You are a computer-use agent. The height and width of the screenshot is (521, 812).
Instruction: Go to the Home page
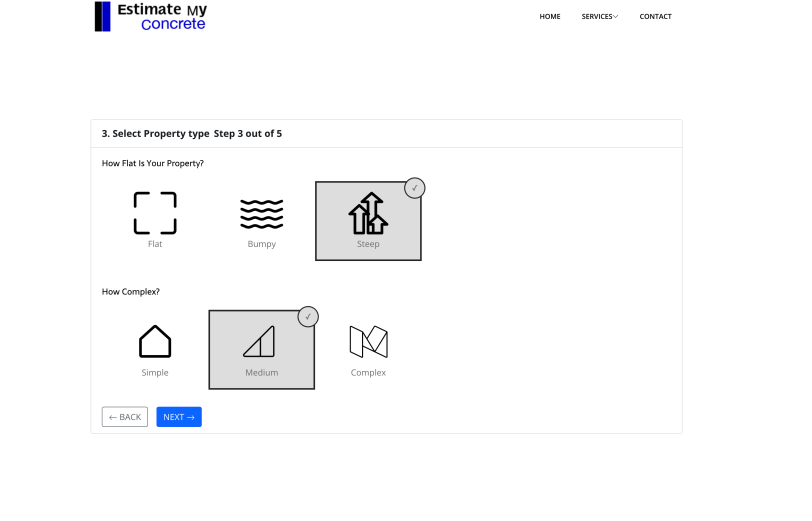[550, 17]
